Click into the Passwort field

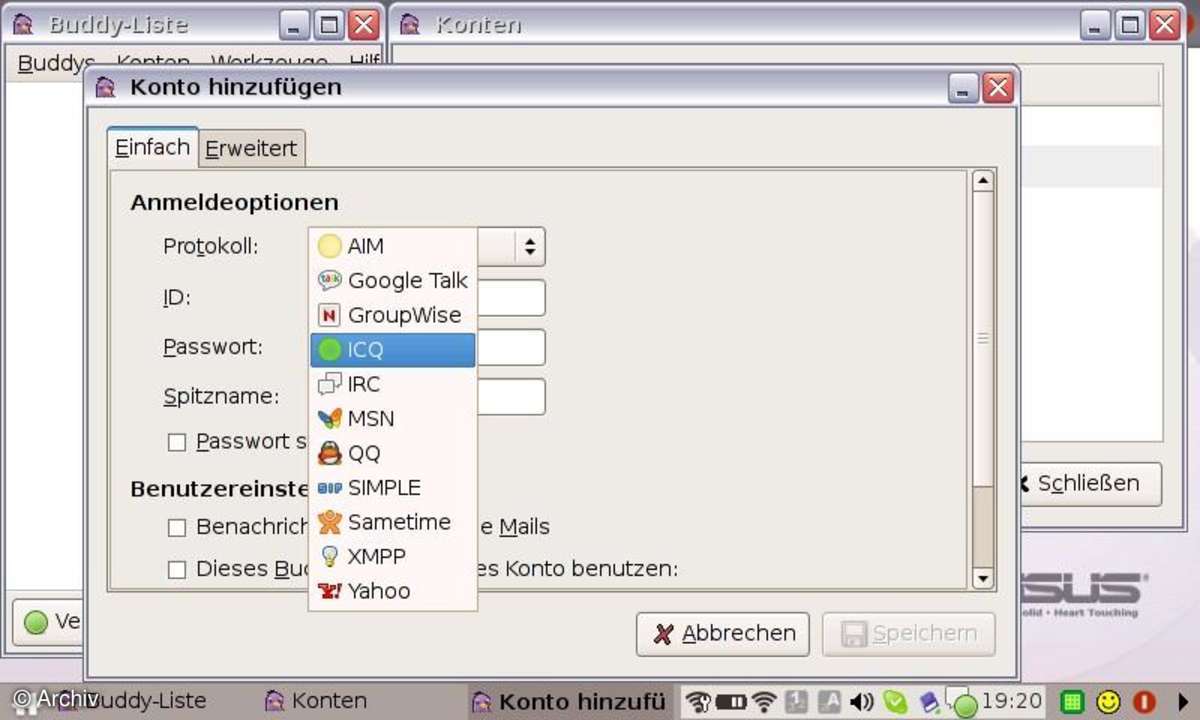point(510,348)
